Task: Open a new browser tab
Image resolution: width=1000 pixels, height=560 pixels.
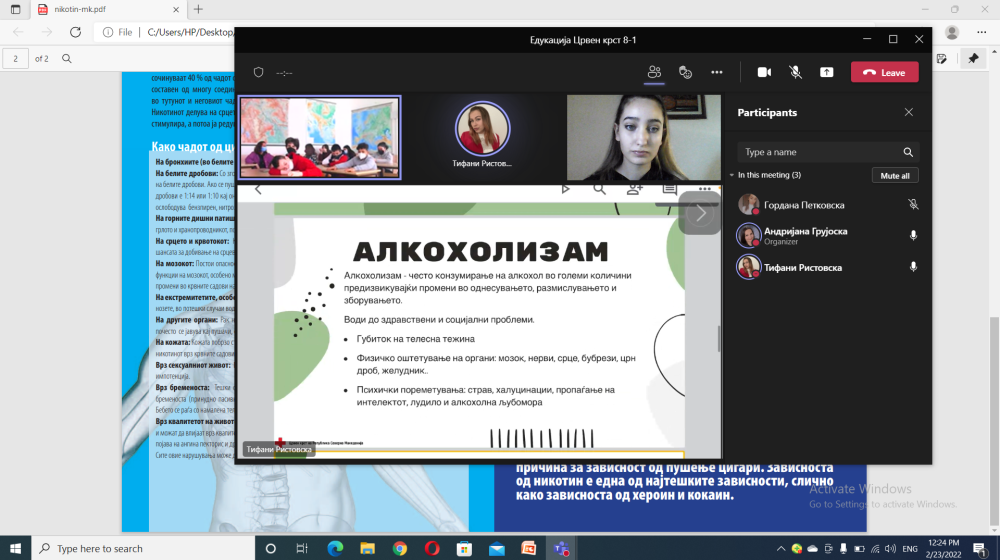Action: tap(198, 9)
